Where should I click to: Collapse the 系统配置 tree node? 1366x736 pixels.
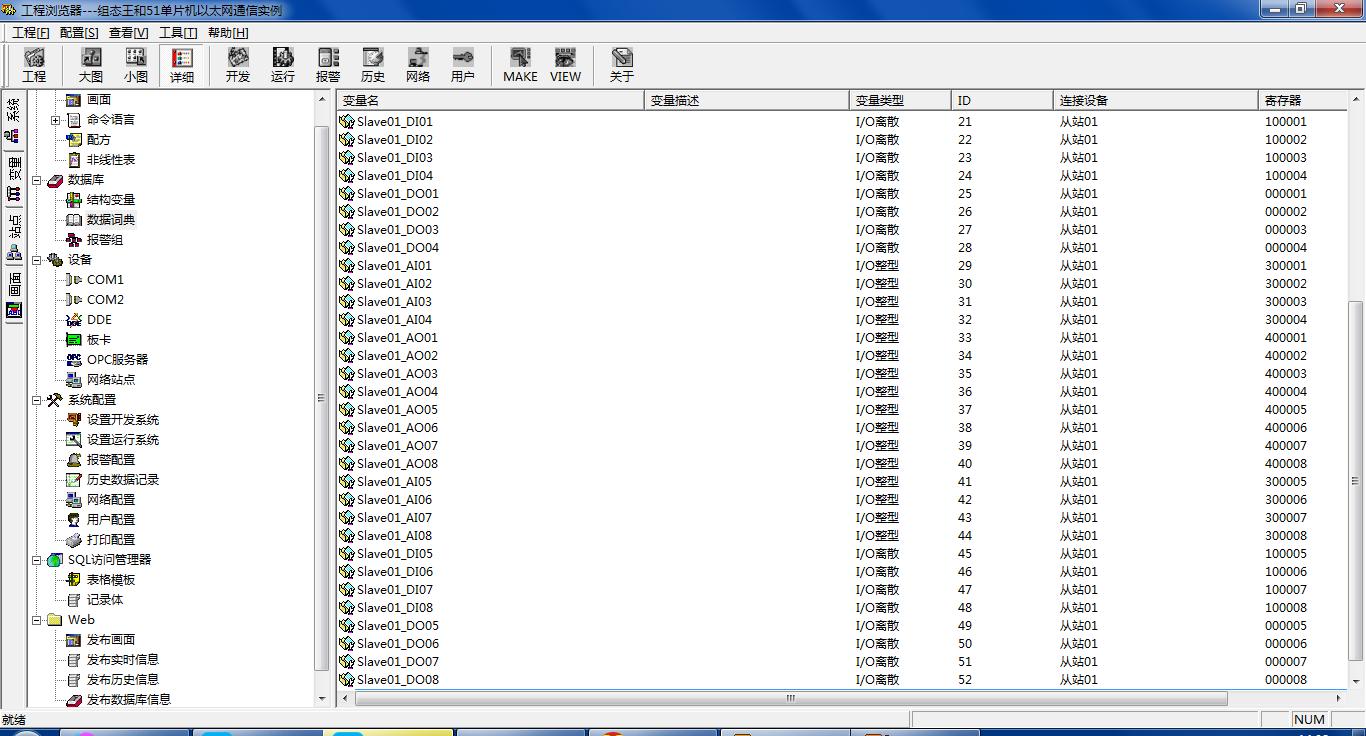click(37, 400)
